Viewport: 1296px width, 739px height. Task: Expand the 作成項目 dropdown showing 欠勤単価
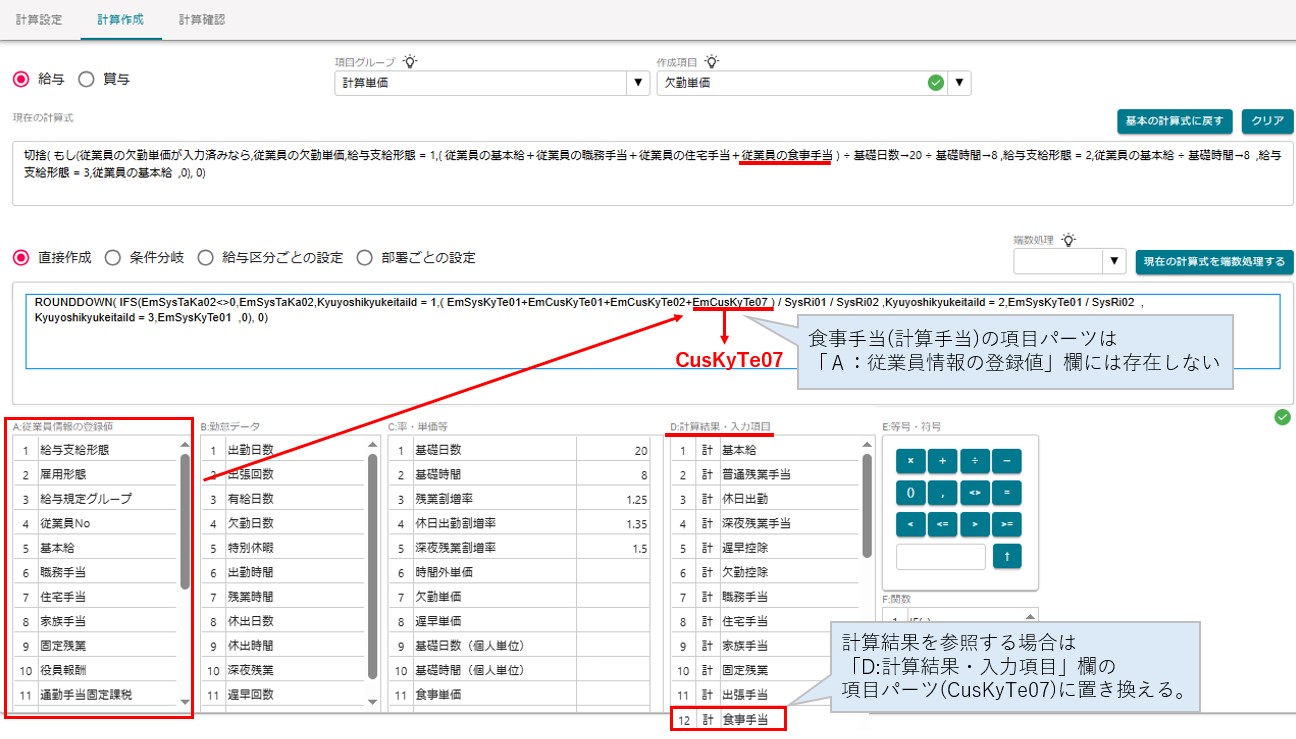[x=813, y=83]
